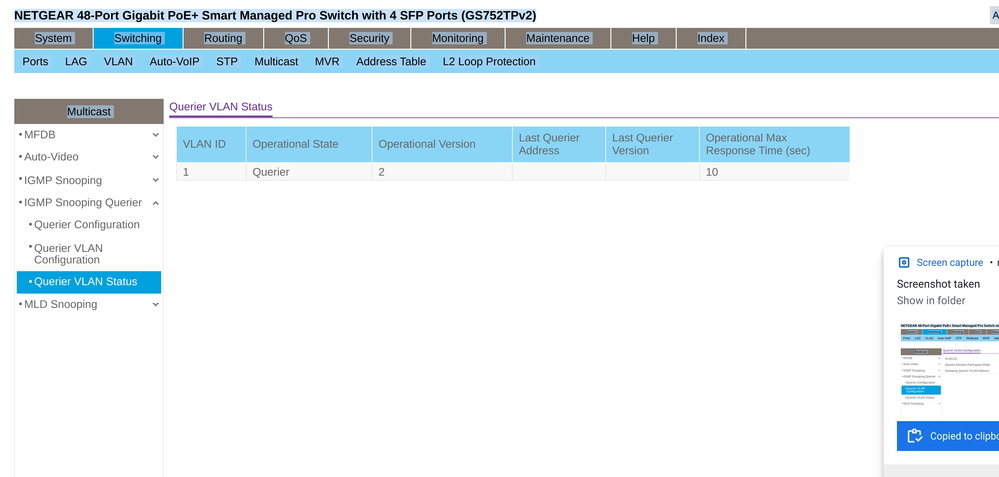Open the System tab

(54, 38)
